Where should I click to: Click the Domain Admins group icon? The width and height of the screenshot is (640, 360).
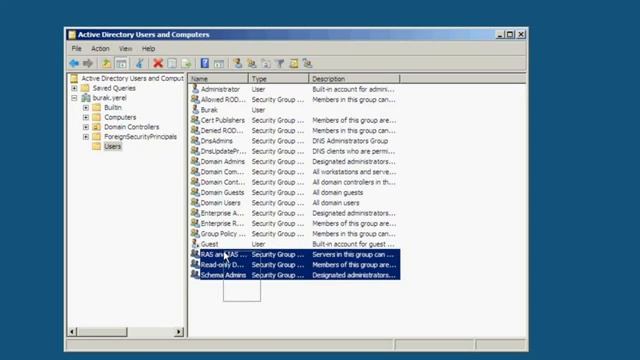point(196,161)
